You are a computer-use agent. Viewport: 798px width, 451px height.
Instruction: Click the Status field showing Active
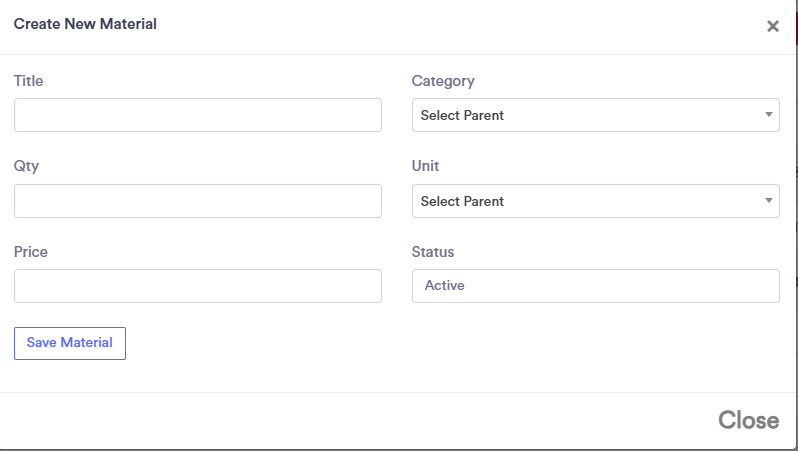(595, 286)
